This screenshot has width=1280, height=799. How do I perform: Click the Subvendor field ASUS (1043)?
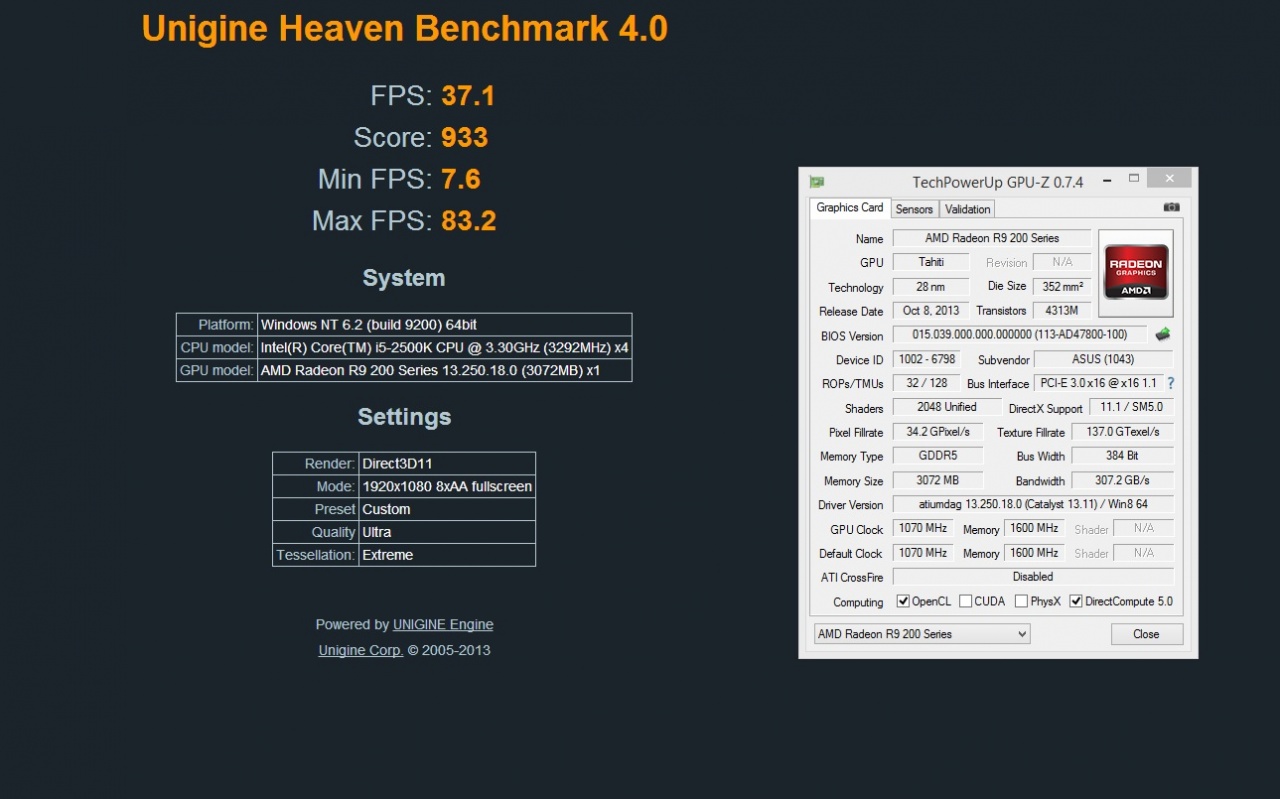pyautogui.click(x=1104, y=359)
